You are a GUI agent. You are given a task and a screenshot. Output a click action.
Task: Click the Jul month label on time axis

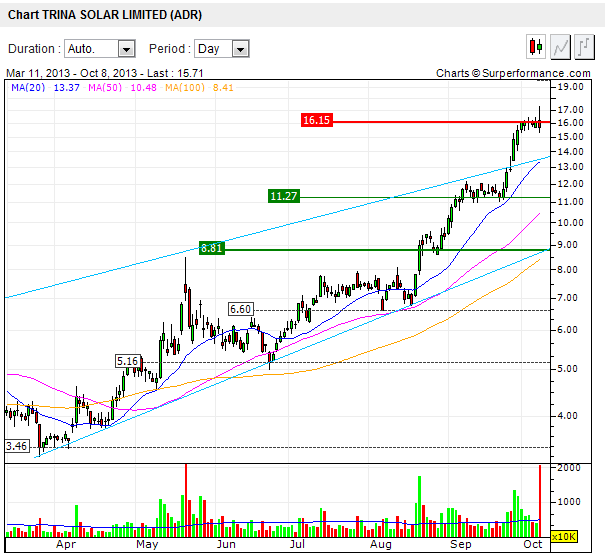[297, 544]
